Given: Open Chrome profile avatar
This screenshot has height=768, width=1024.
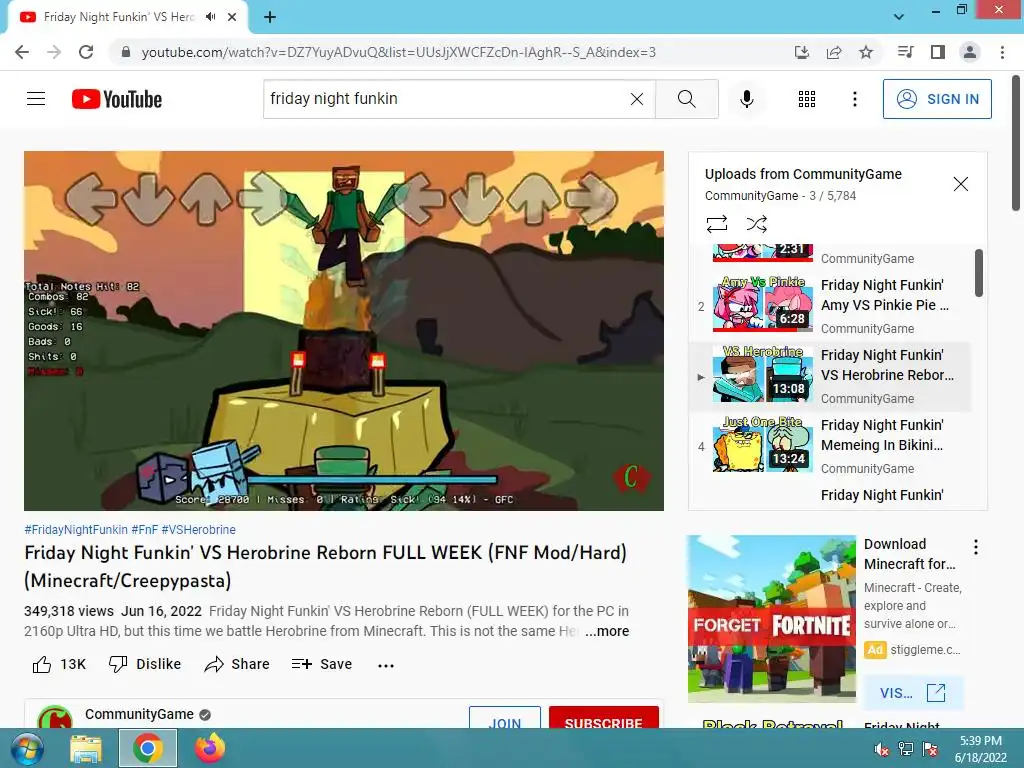Looking at the screenshot, I should [970, 52].
